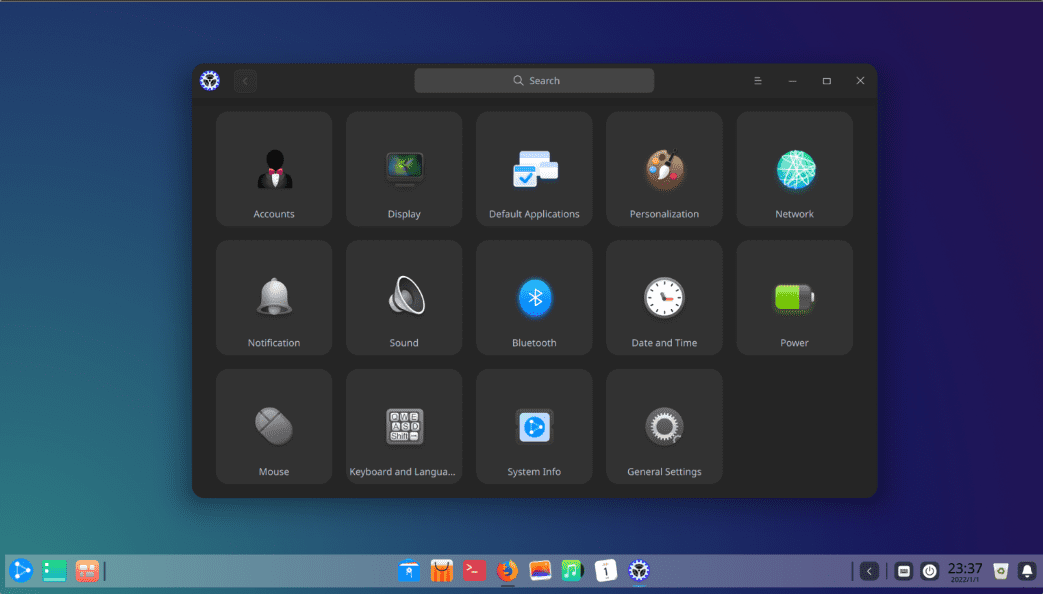This screenshot has width=1043, height=594.
Task: Open the Bluetooth settings module
Action: [x=534, y=297]
